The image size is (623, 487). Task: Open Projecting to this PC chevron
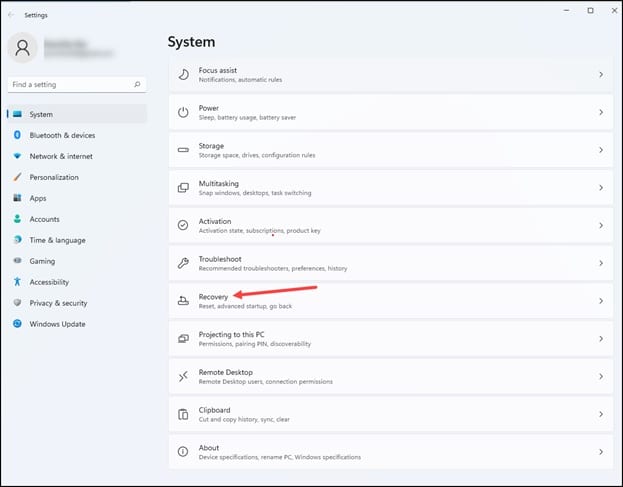click(x=600, y=339)
